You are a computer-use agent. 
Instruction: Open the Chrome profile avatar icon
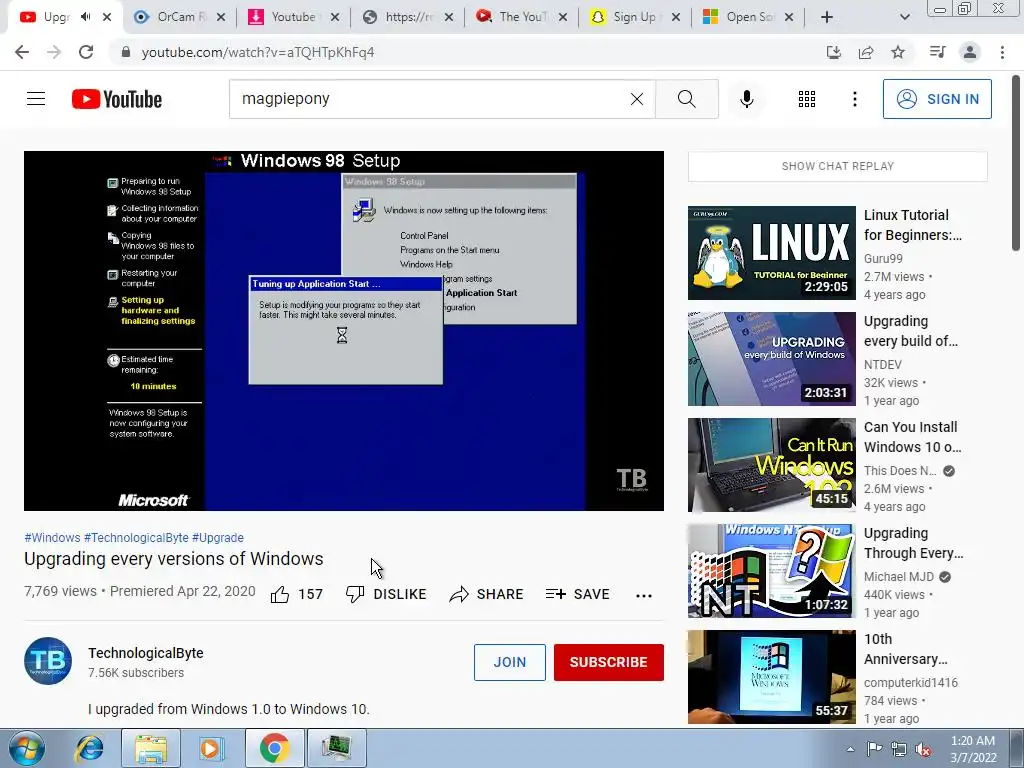pos(970,52)
